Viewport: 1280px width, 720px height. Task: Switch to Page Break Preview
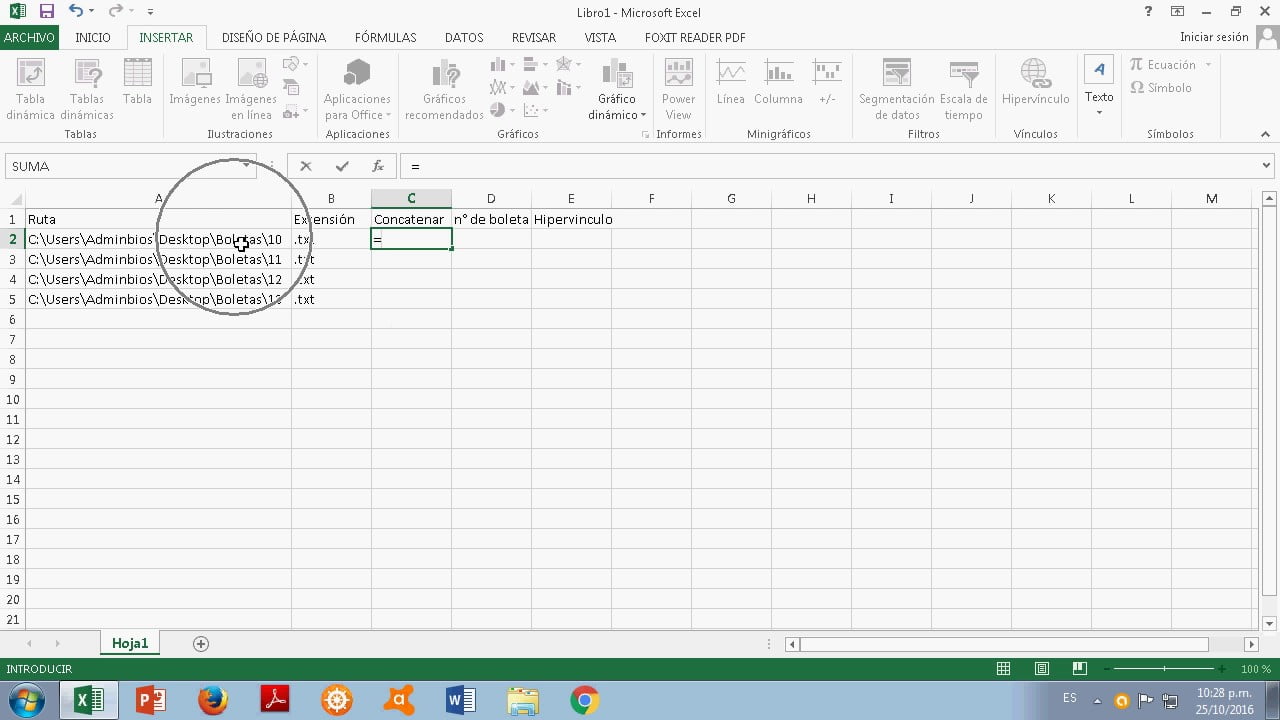coord(1080,669)
